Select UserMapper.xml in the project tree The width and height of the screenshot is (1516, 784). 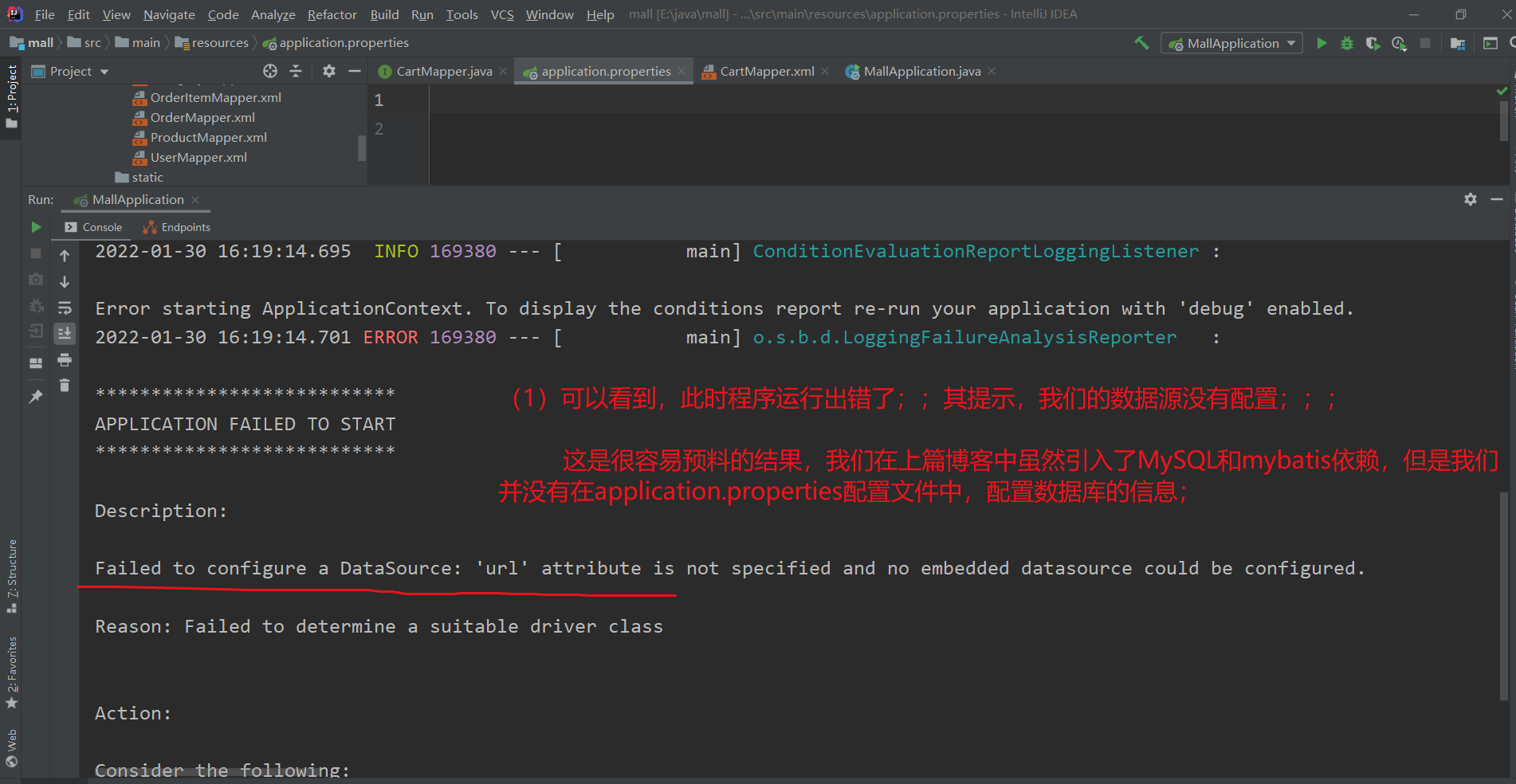pyautogui.click(x=190, y=157)
